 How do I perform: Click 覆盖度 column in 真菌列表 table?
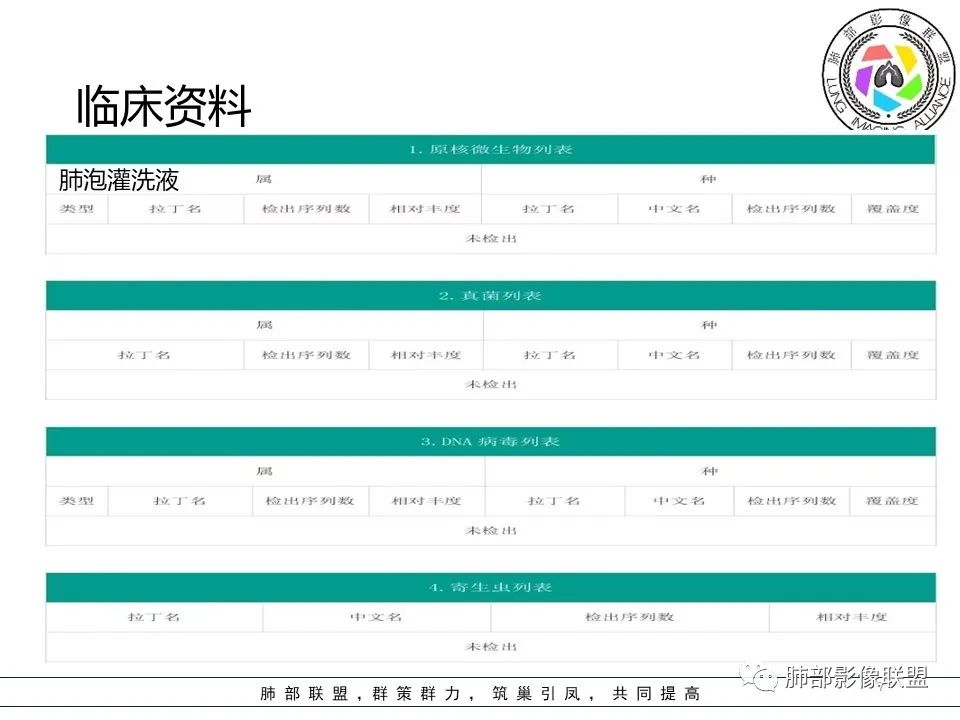click(x=893, y=355)
